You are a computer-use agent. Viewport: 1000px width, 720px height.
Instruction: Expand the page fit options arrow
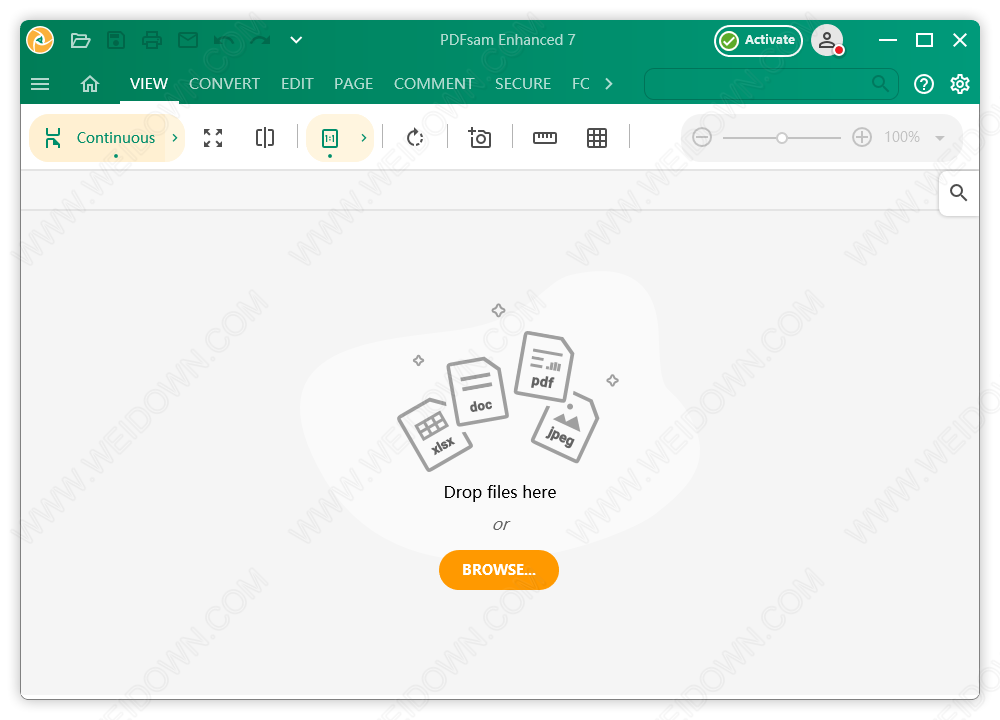pyautogui.click(x=364, y=138)
